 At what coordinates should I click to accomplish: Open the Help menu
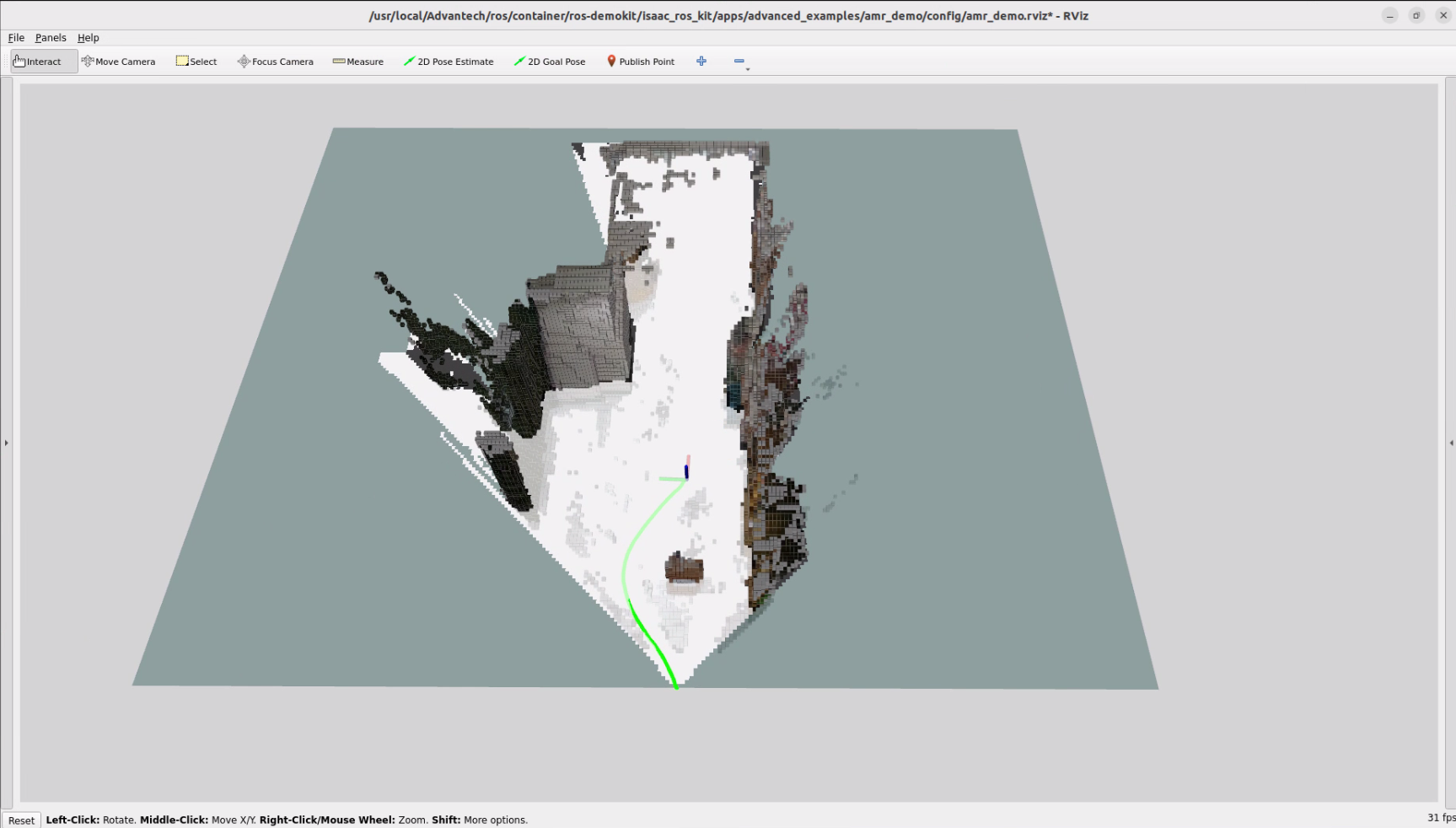89,38
